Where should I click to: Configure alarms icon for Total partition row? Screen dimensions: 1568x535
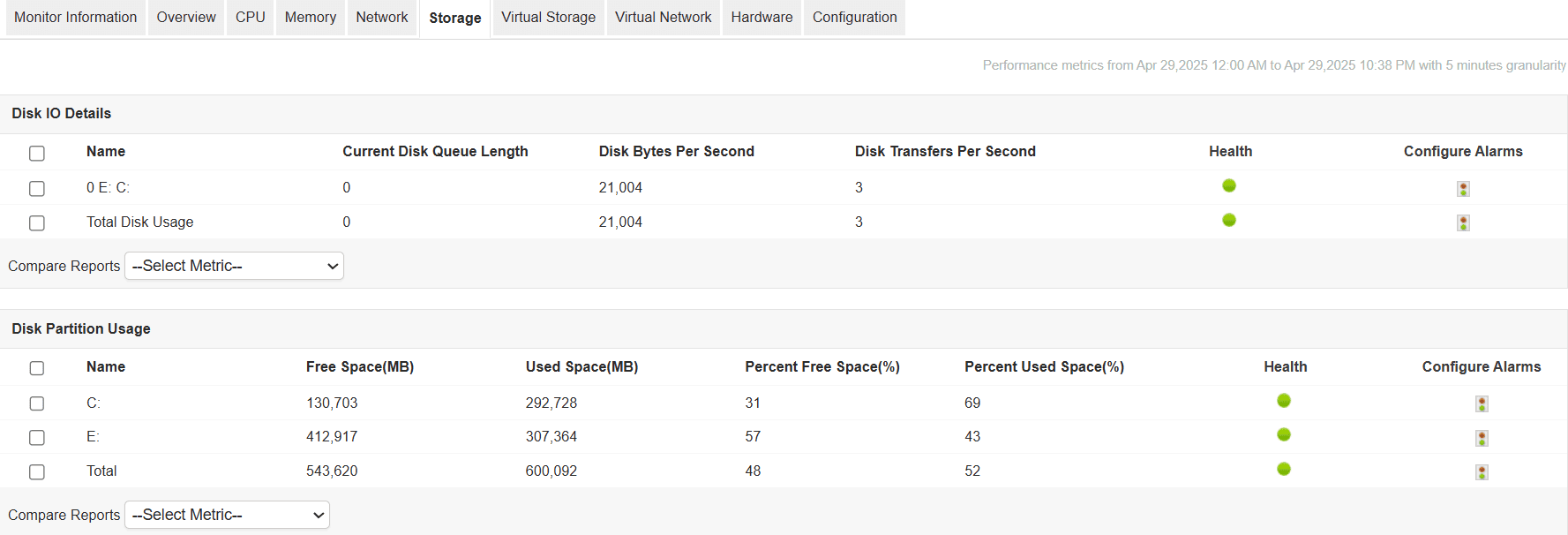point(1482,472)
